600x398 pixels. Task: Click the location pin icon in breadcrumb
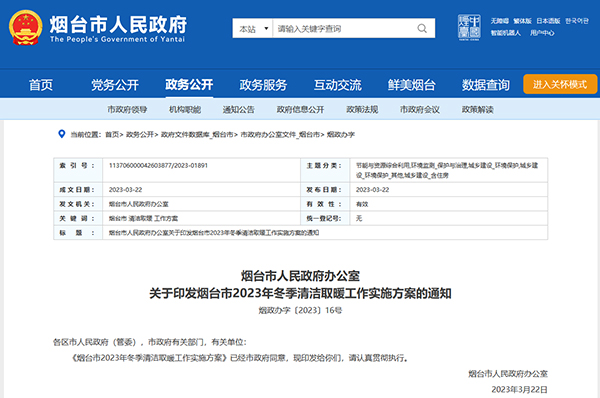[x=62, y=134]
